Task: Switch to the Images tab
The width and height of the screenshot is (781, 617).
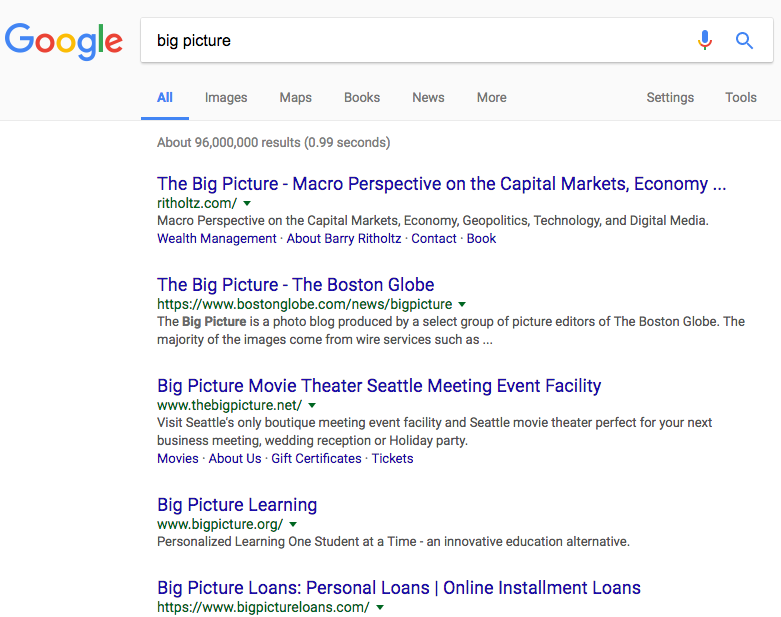Action: (226, 98)
